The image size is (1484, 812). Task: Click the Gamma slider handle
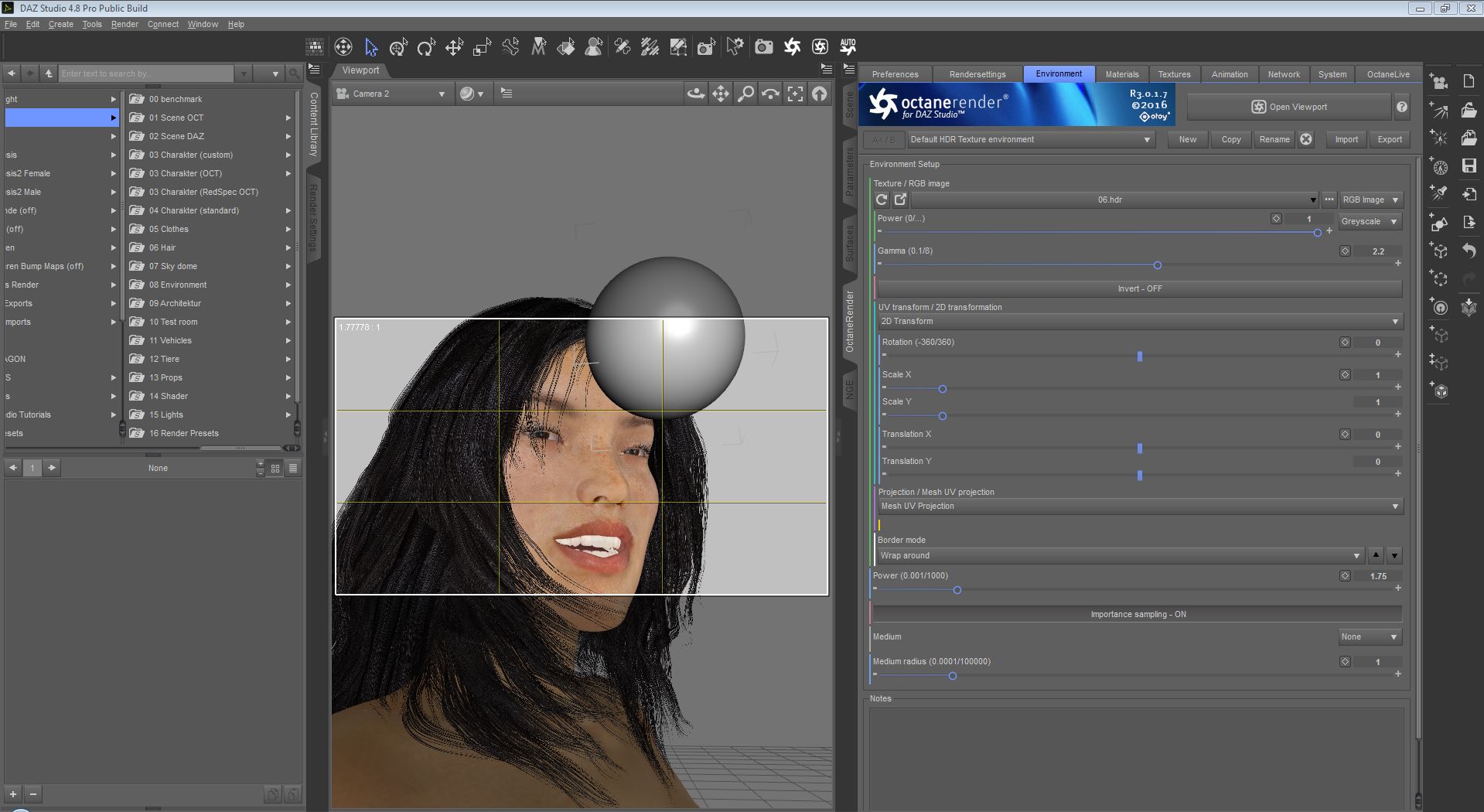1158,265
